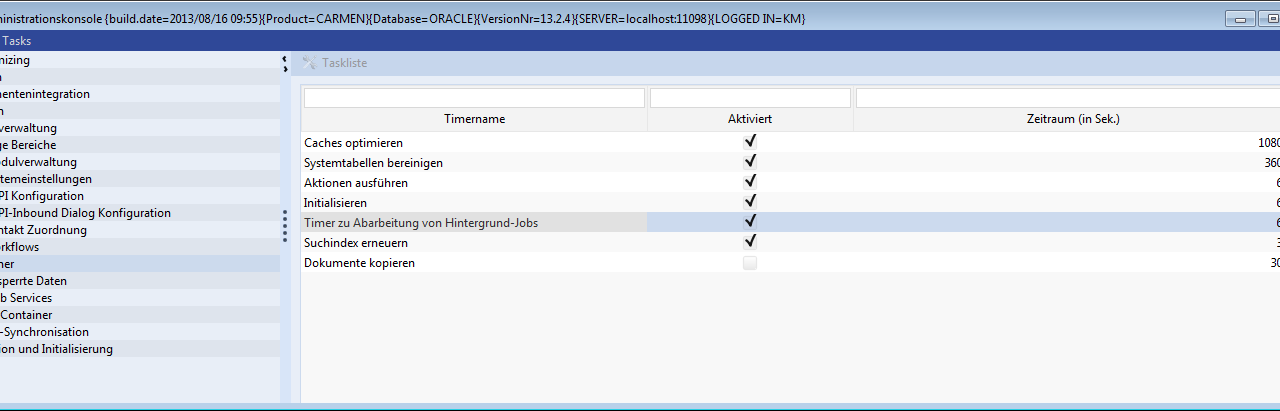Uncheck Aktiviert for Systemtabellen bereinigen
The image size is (1280, 411).
(x=750, y=162)
